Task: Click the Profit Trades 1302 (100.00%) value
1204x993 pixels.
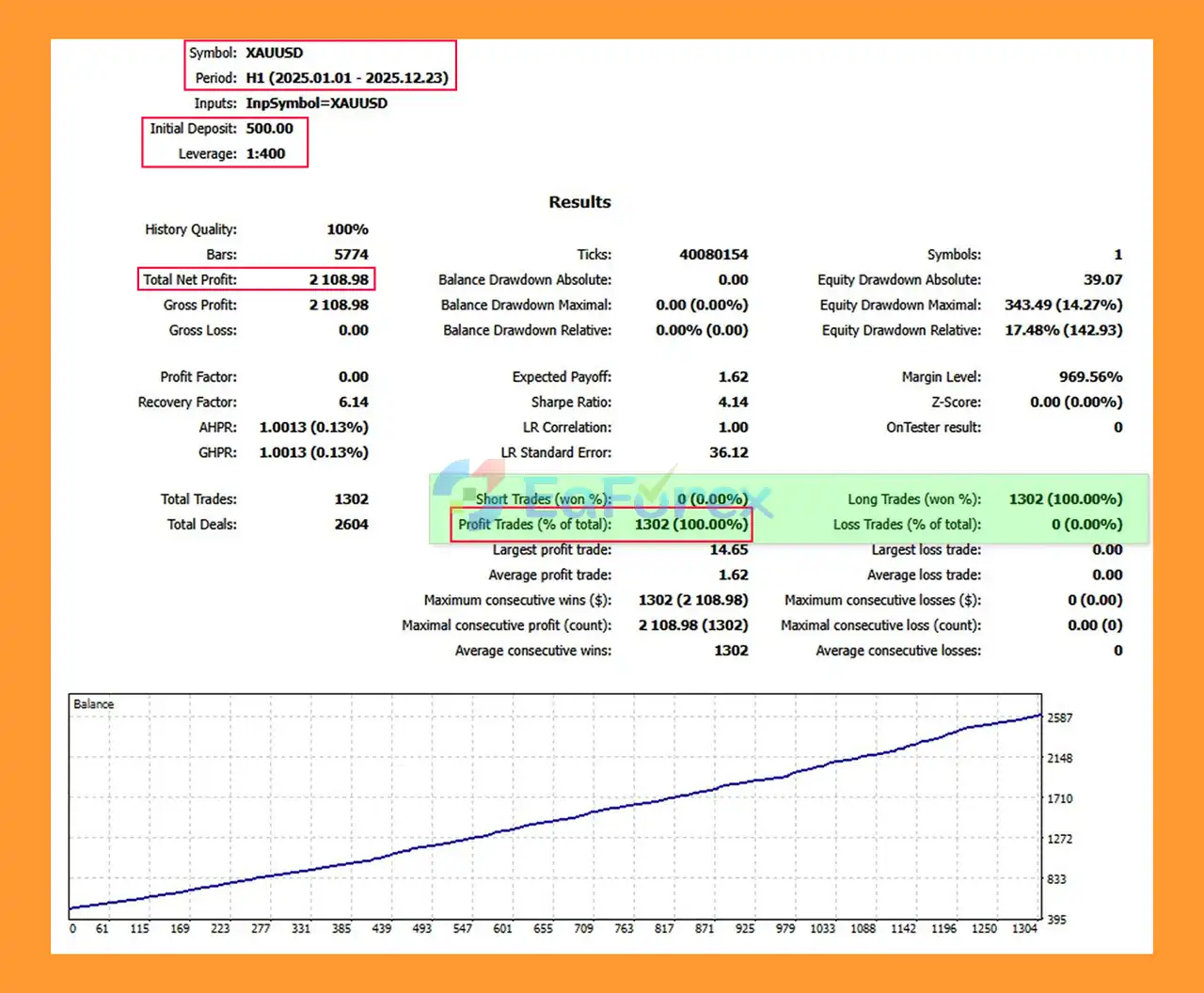Action: coord(690,525)
